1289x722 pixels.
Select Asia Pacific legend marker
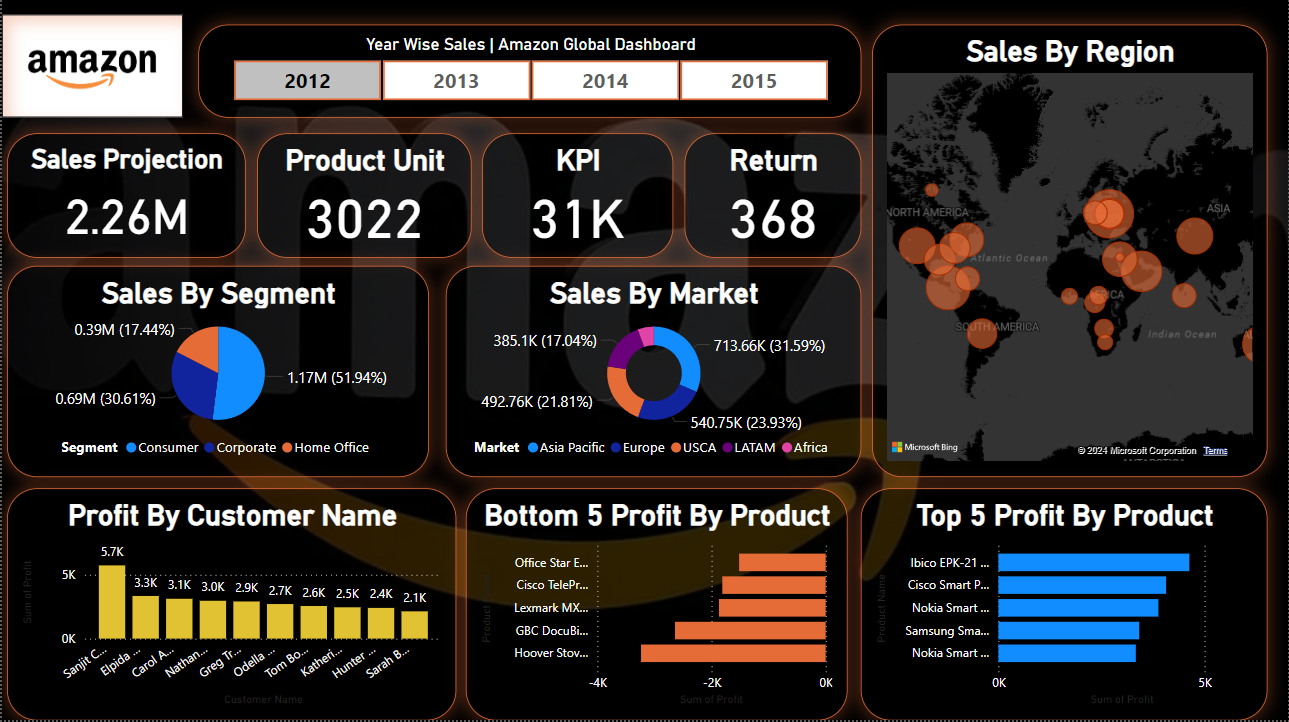click(x=532, y=448)
